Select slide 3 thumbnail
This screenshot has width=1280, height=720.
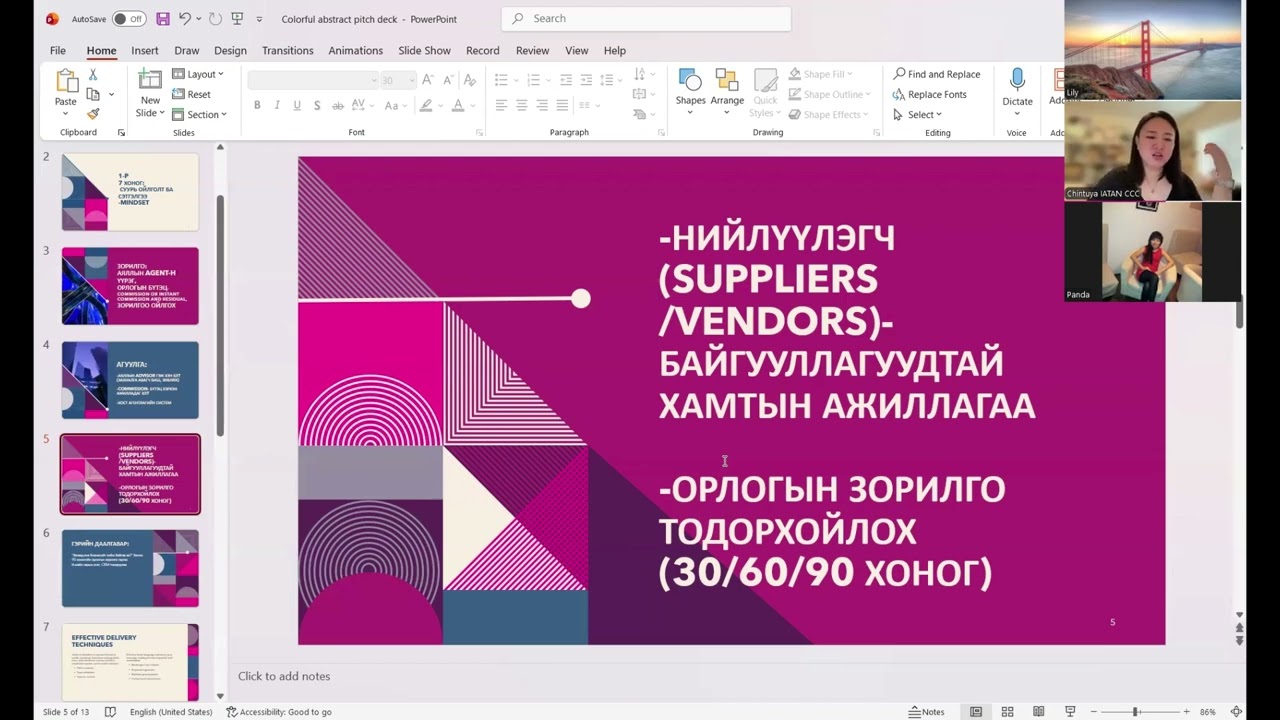[x=130, y=286]
